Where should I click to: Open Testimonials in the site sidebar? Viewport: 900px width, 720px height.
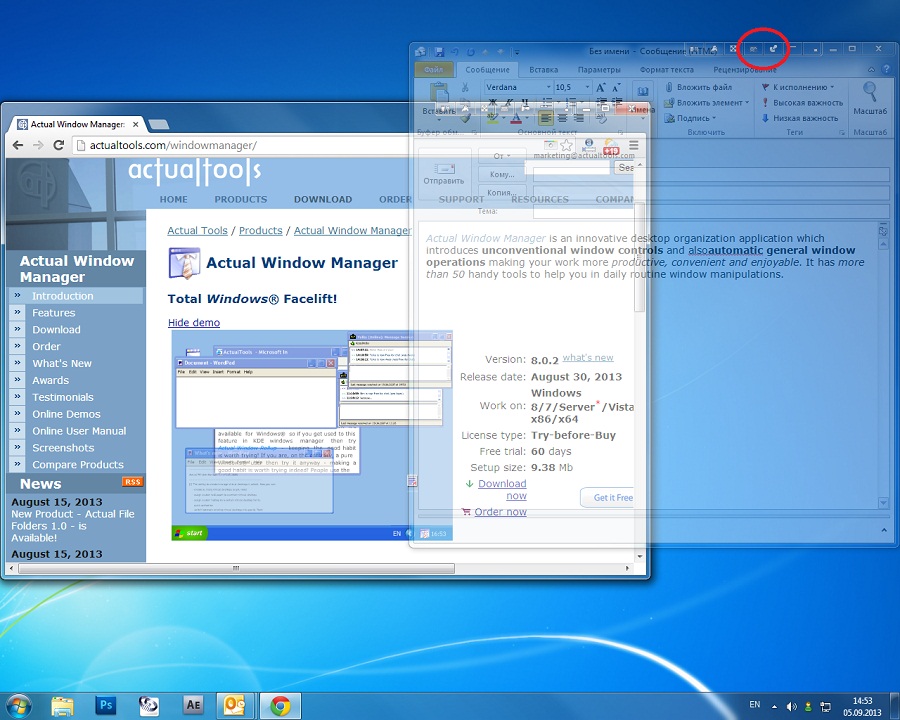pos(63,397)
